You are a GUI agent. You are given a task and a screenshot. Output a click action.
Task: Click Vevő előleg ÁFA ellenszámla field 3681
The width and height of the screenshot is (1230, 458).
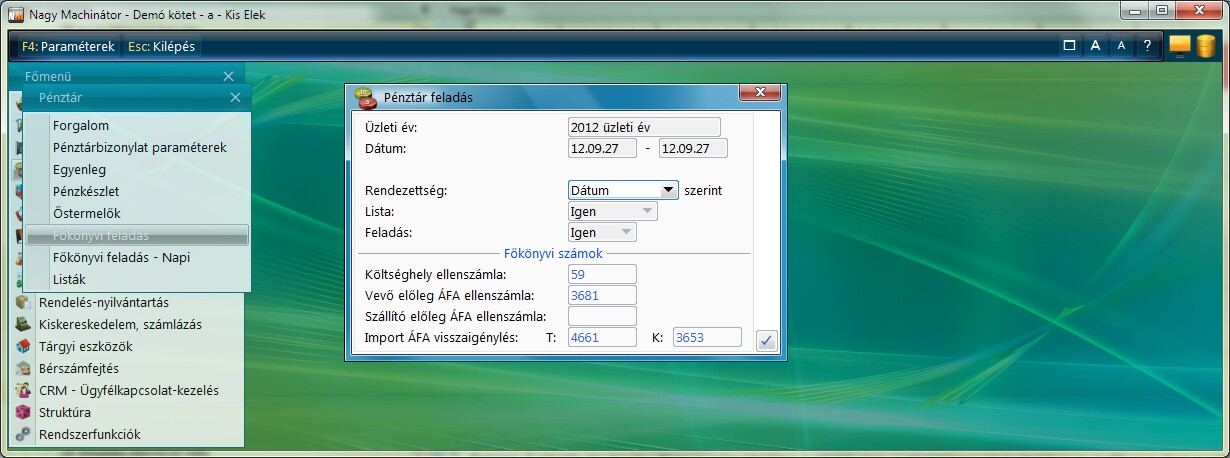601,295
